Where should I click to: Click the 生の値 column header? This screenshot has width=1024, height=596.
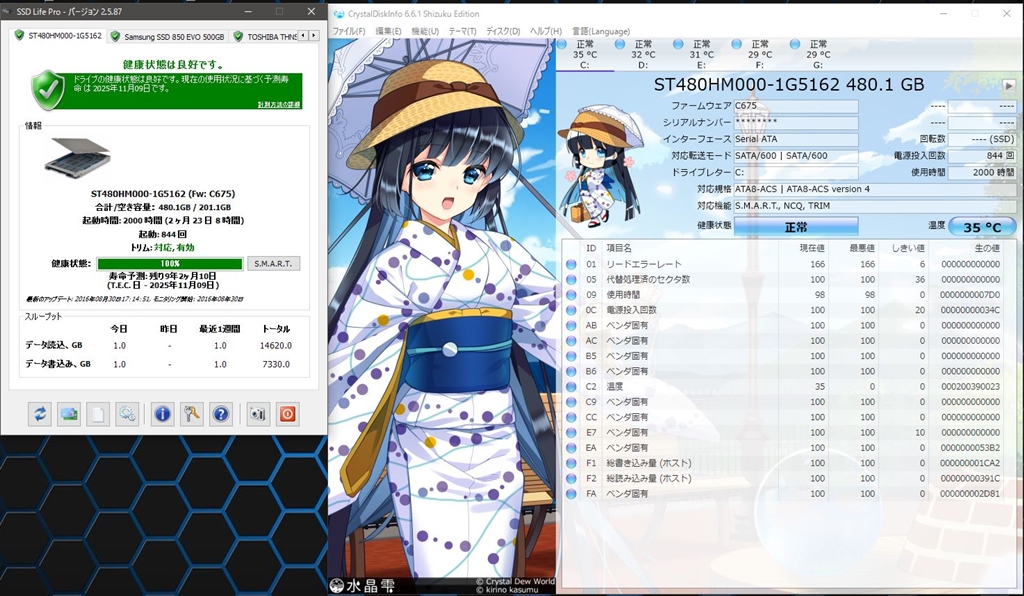click(986, 248)
